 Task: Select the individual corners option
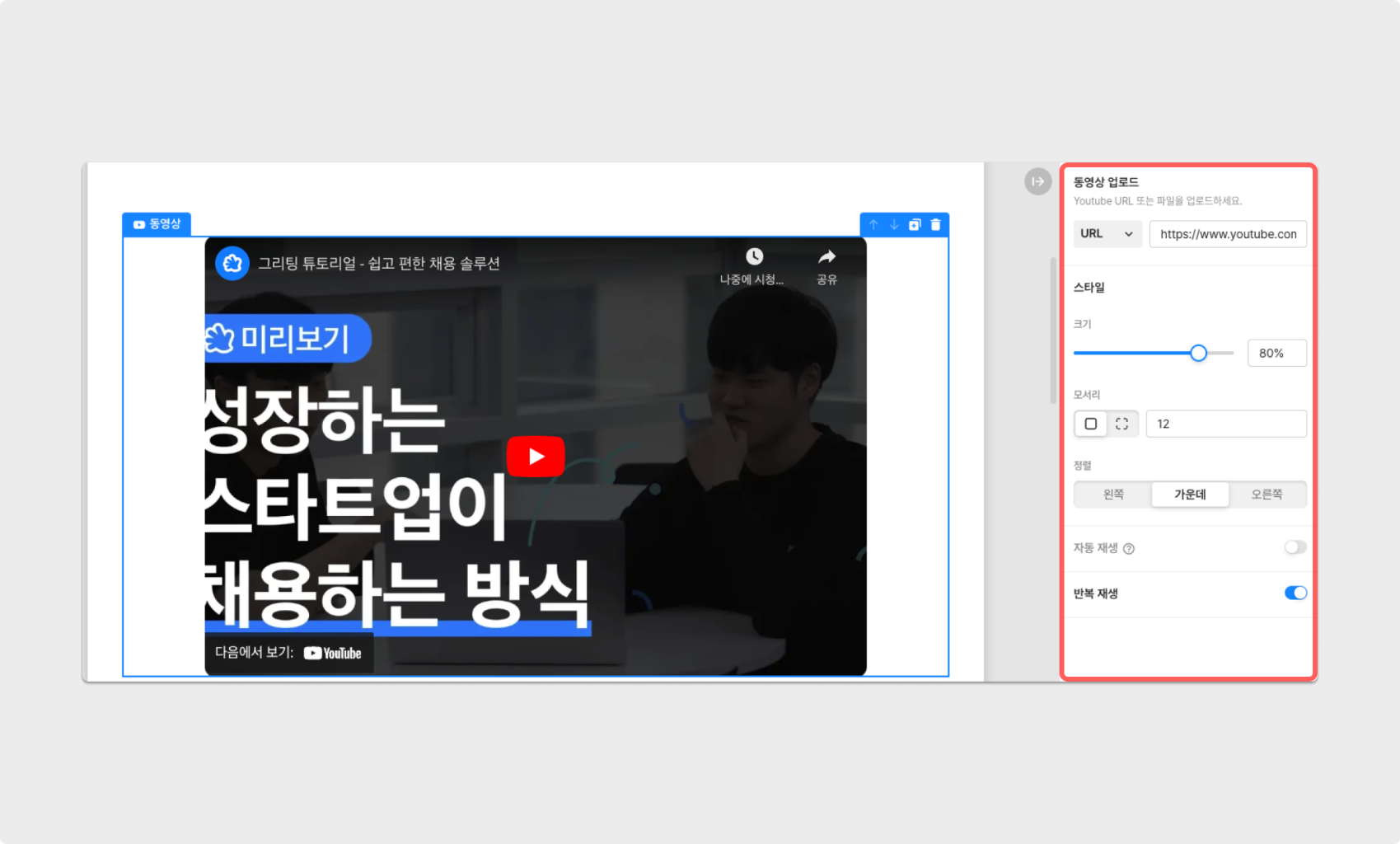tap(1121, 424)
